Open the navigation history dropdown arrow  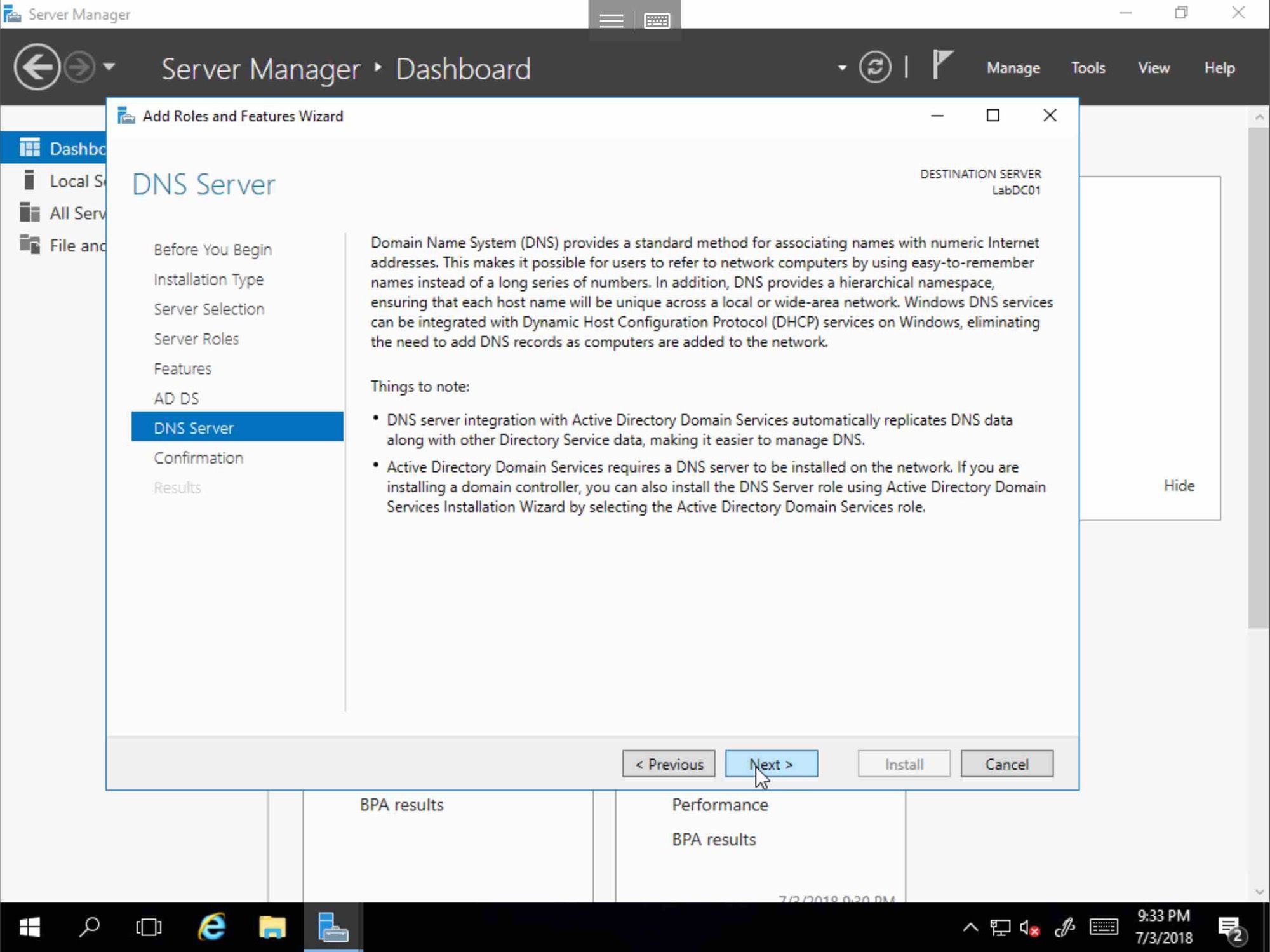coord(109,66)
